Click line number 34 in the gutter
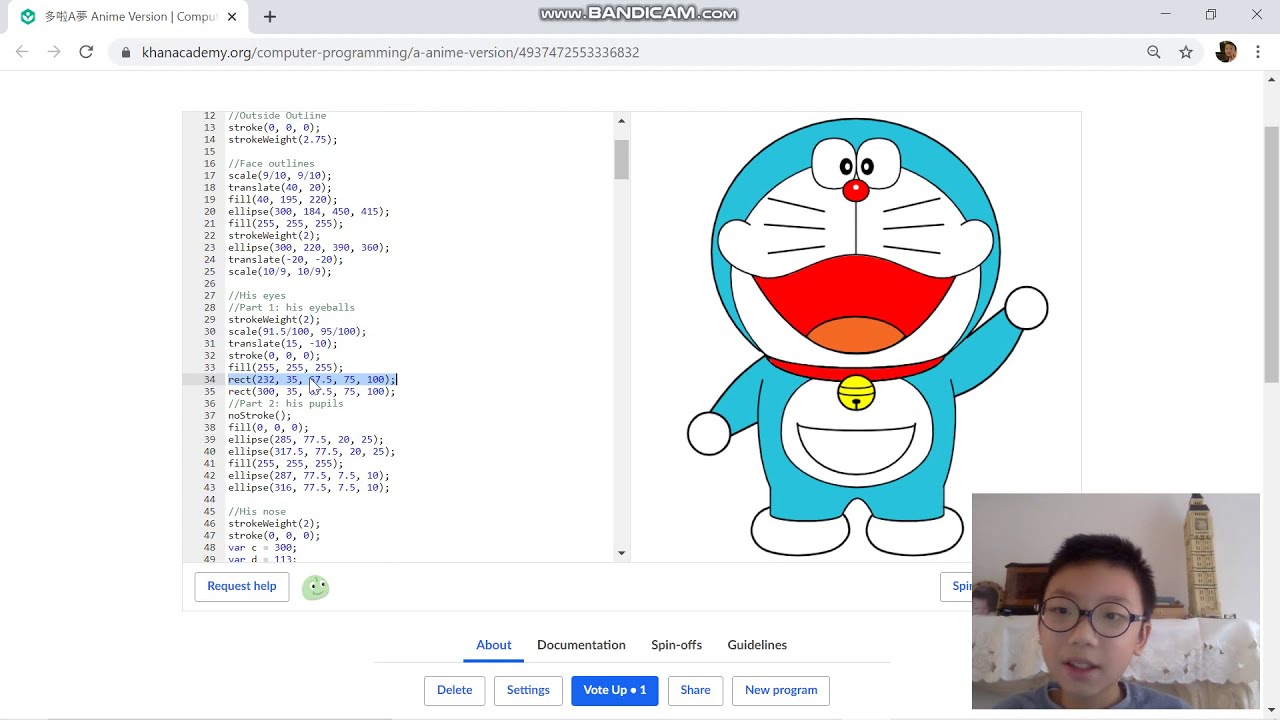The height and width of the screenshot is (720, 1280). [209, 379]
